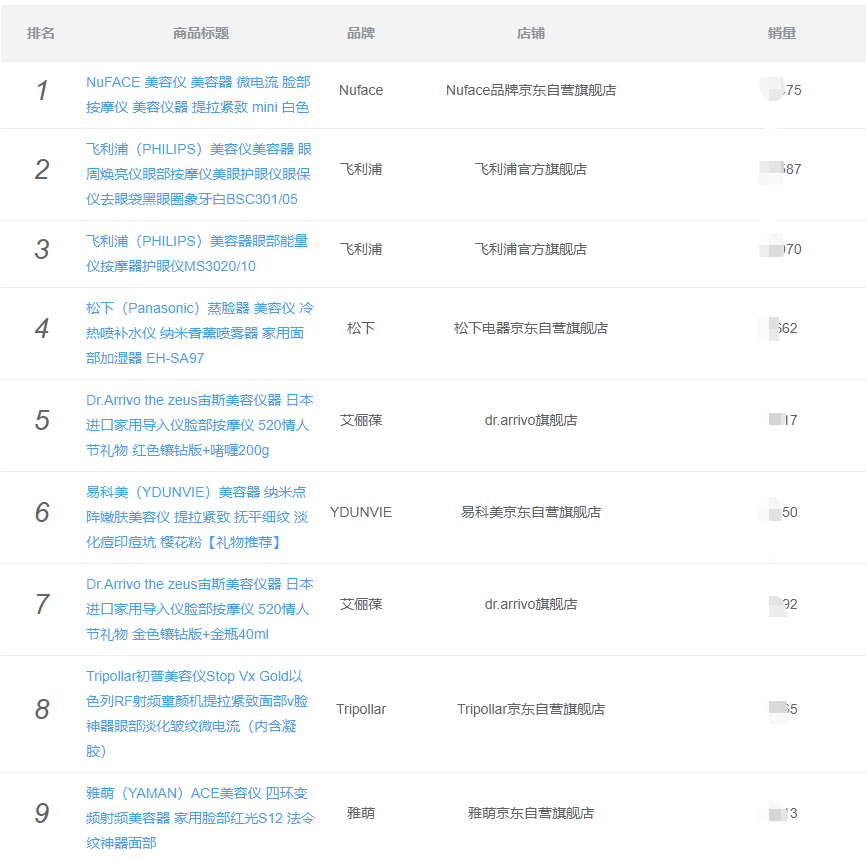Open the 松下 EH-SA97 蒸脸器 product link

(x=199, y=333)
